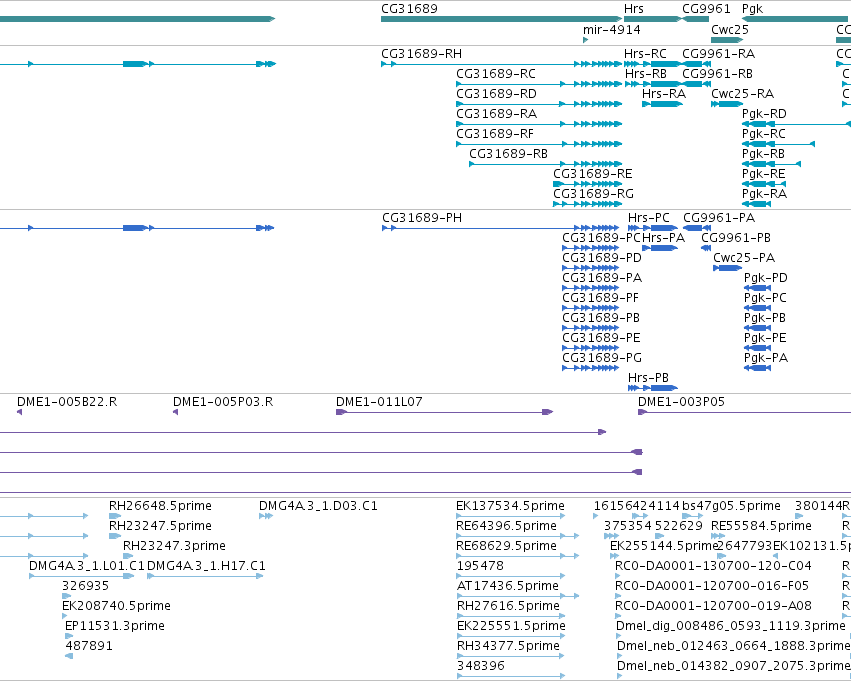Select the CG31689 gene bar
This screenshot has height=681, width=851.
pos(501,19)
